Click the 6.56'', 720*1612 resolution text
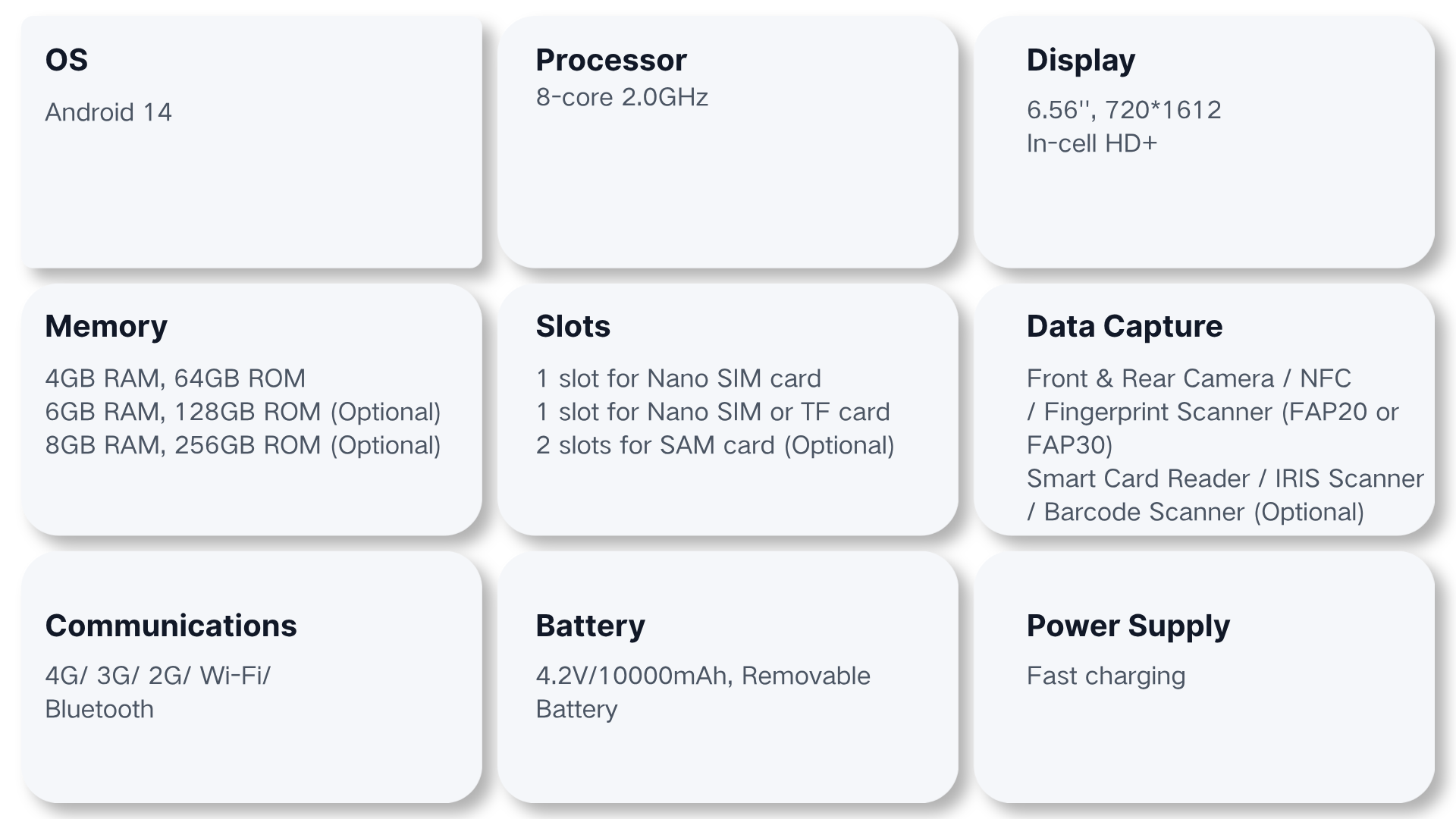The height and width of the screenshot is (819, 1456). coord(1124,110)
